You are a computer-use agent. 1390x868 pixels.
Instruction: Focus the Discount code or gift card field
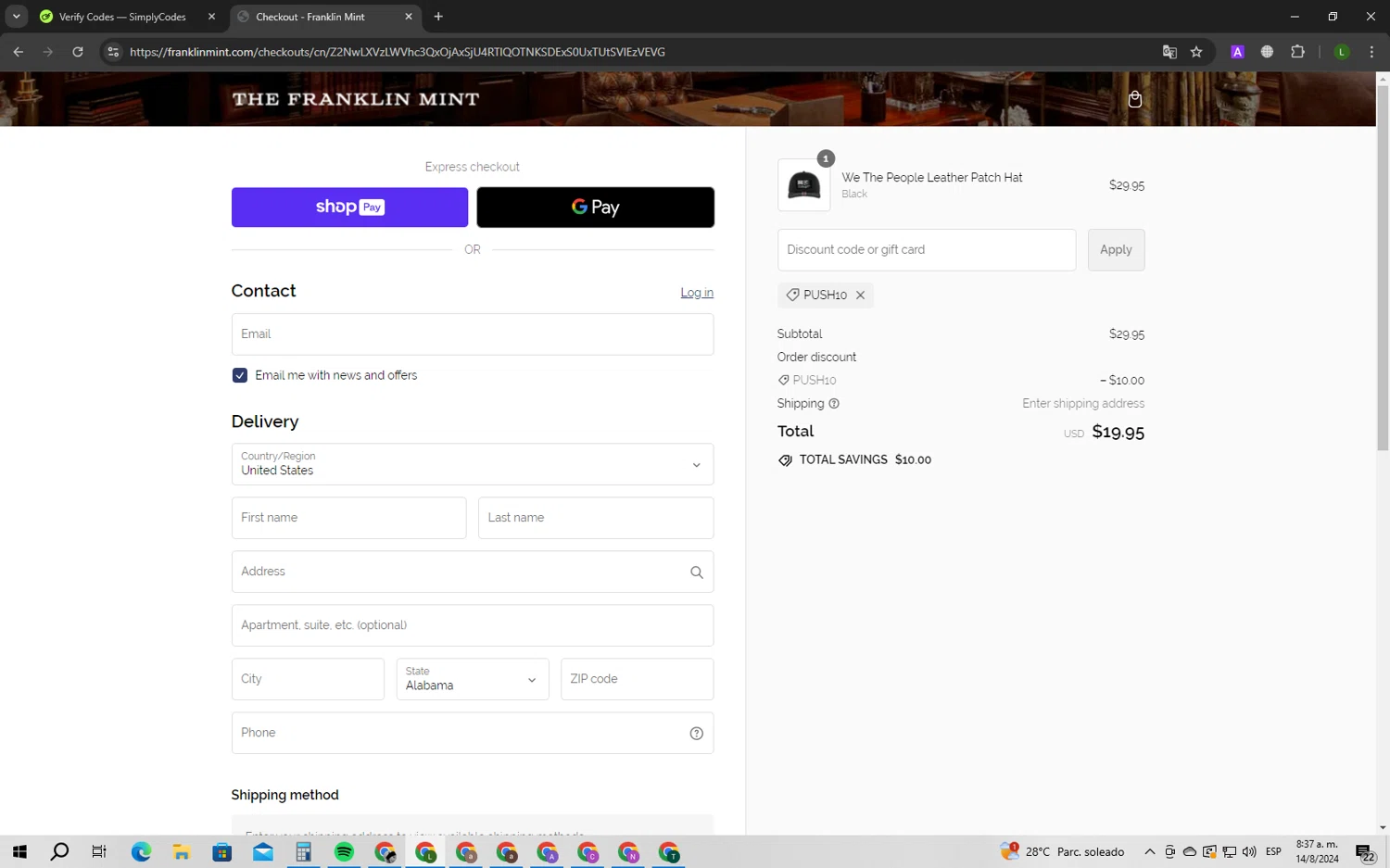coord(927,250)
